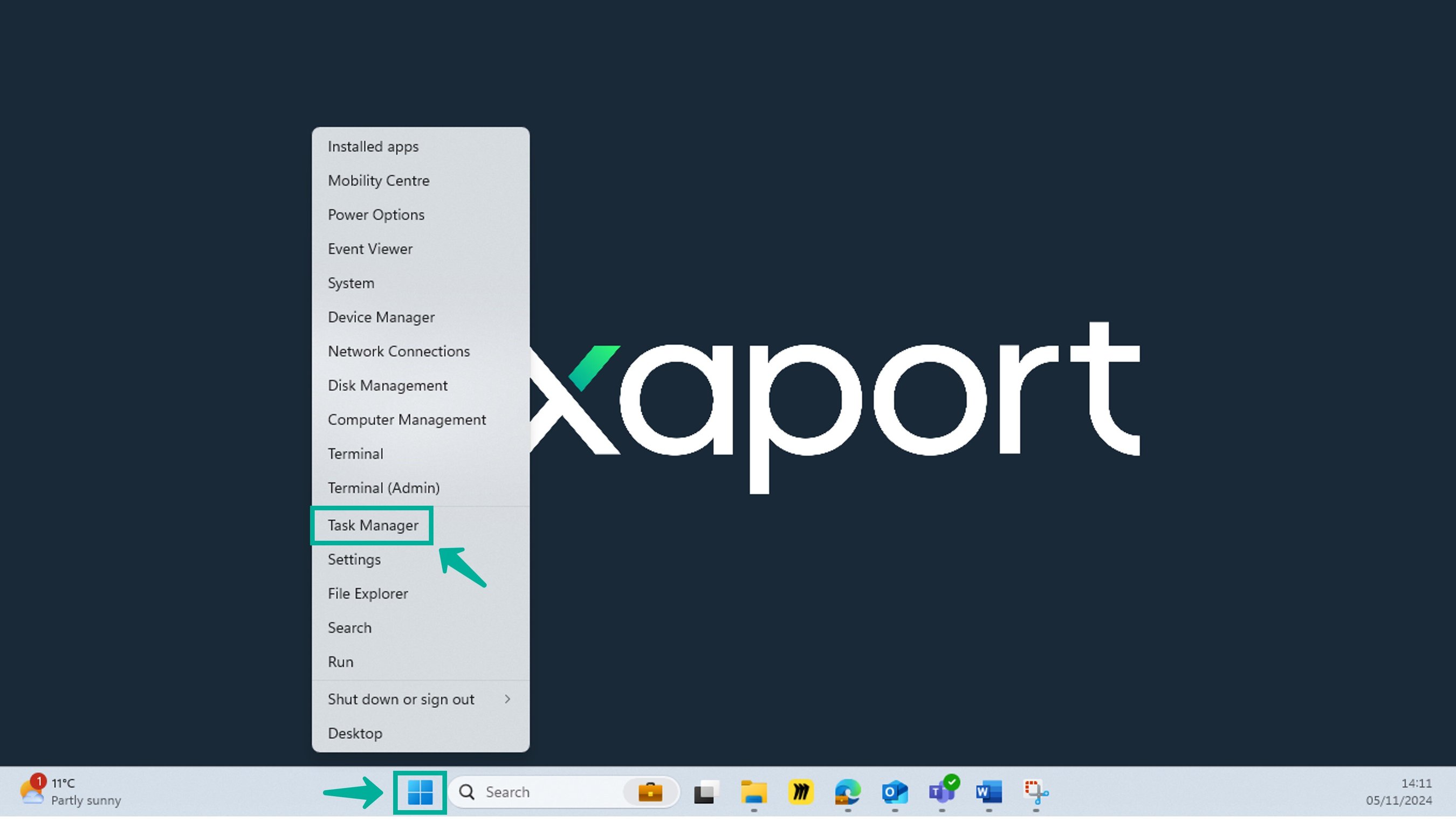Screen dimensions: 1456x823
Task: Open Event Viewer
Action: [370, 248]
